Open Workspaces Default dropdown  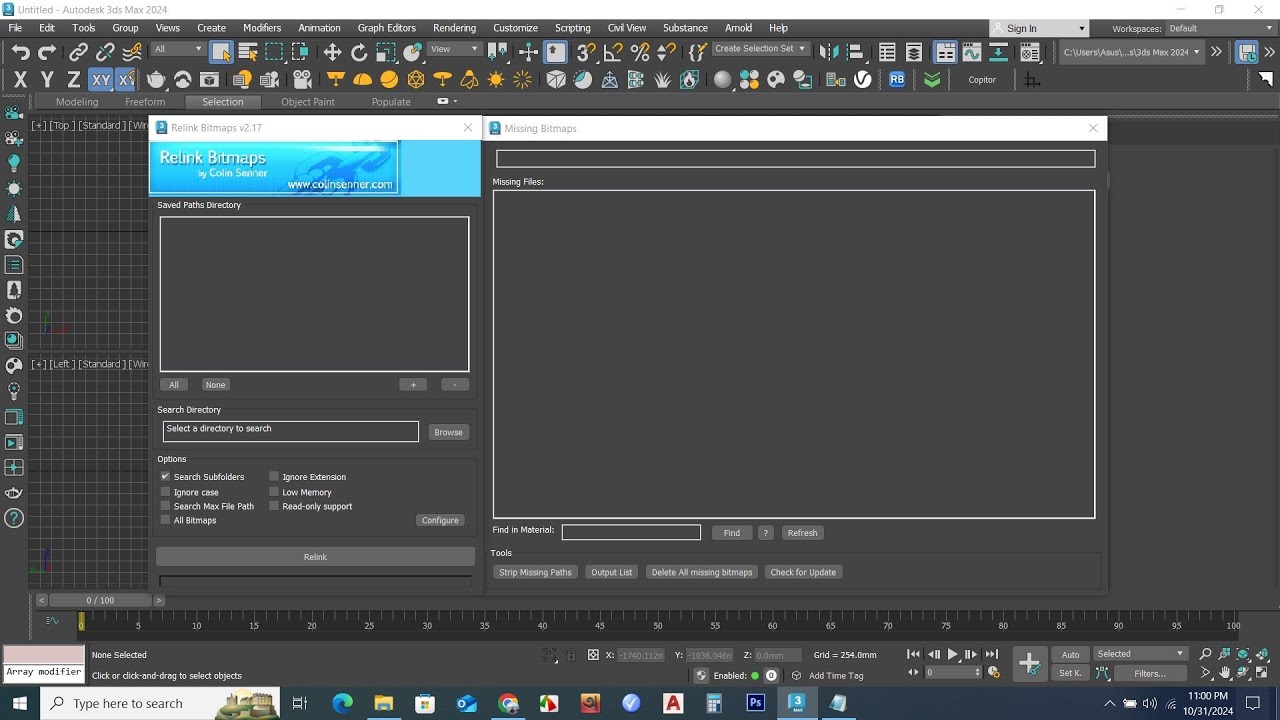coord(1219,28)
